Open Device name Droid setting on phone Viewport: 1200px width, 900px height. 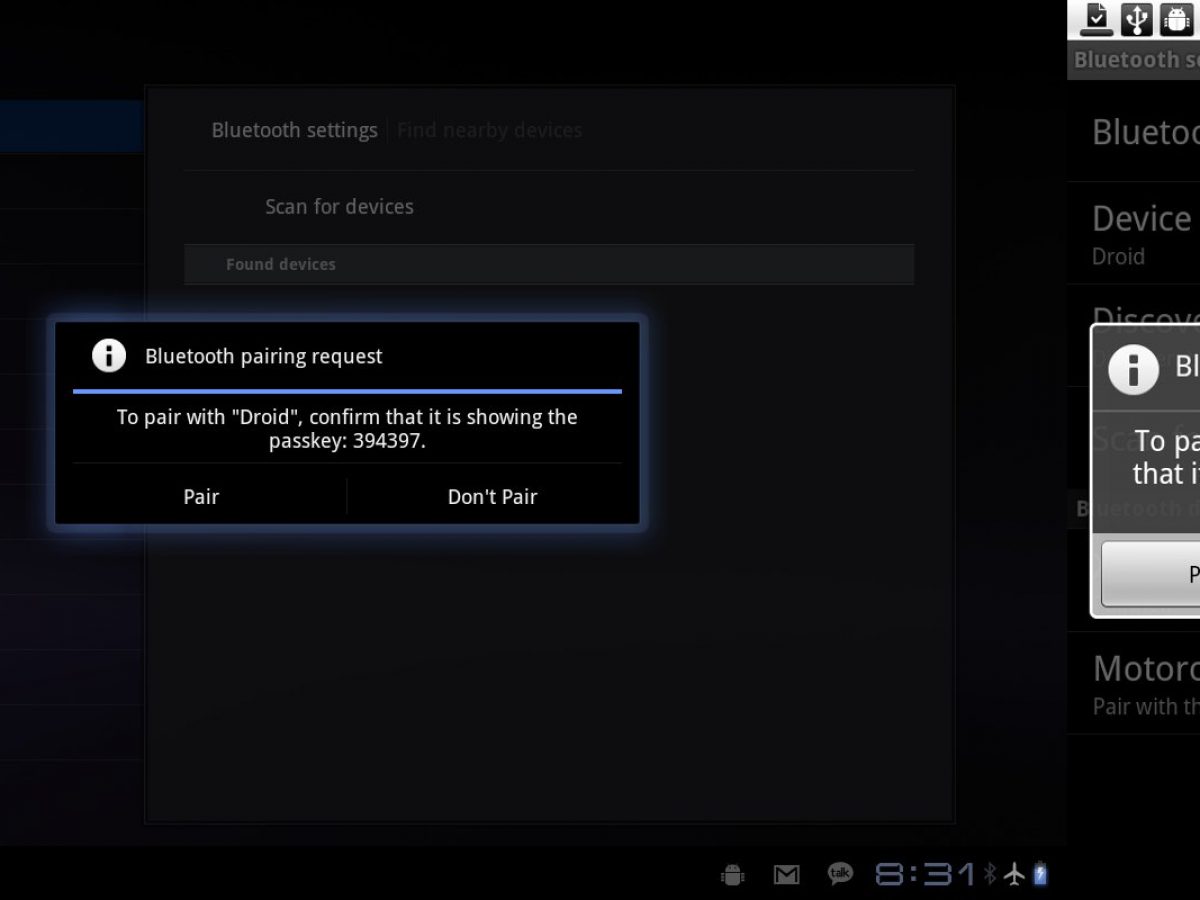tap(1140, 234)
